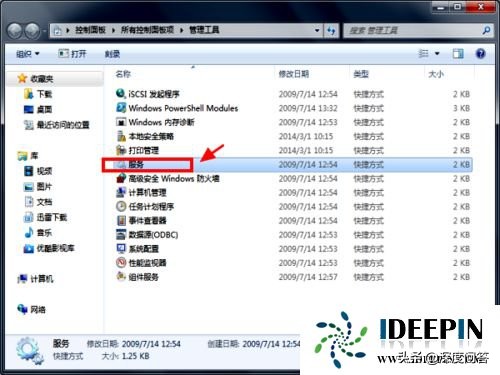
Task: Click the 刻录 toolbar button
Action: [112, 54]
